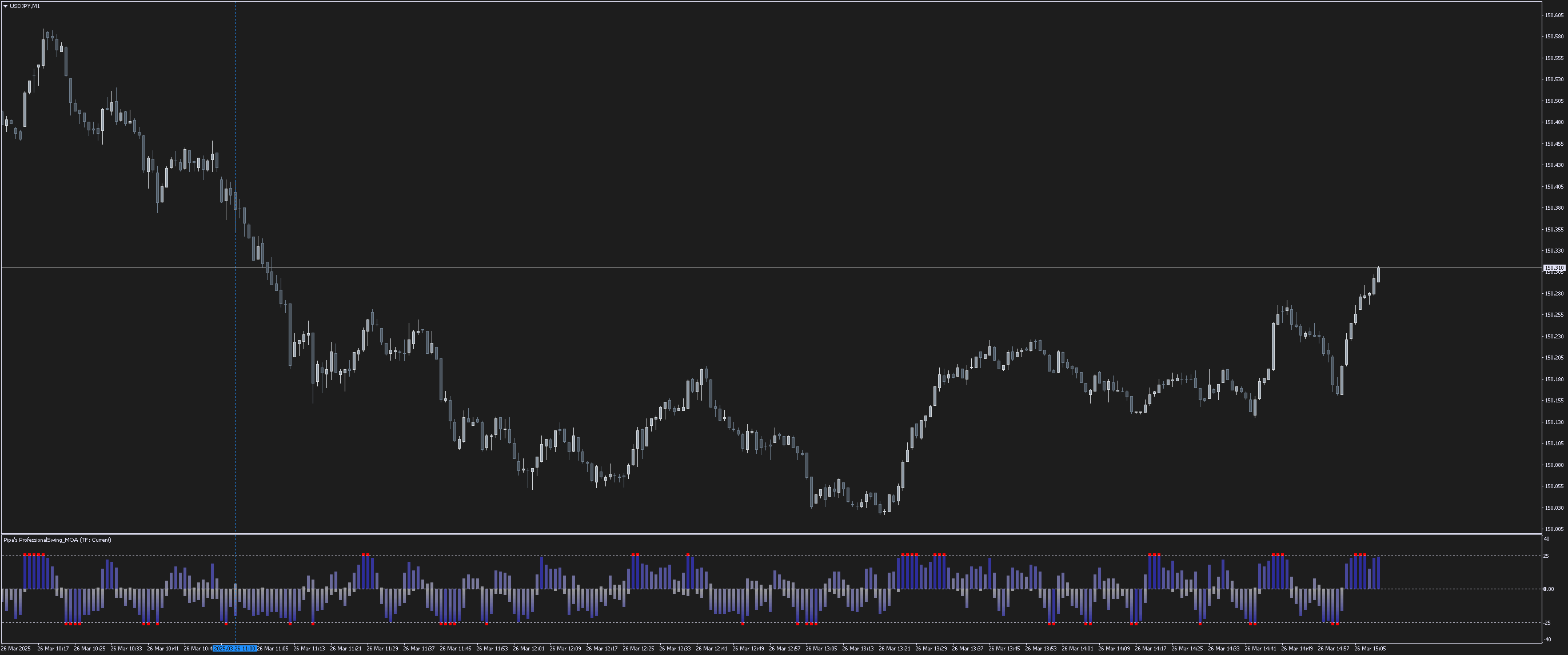Image resolution: width=1568 pixels, height=655 pixels.
Task: Click the 150.005 price scale label
Action: coord(1554,529)
